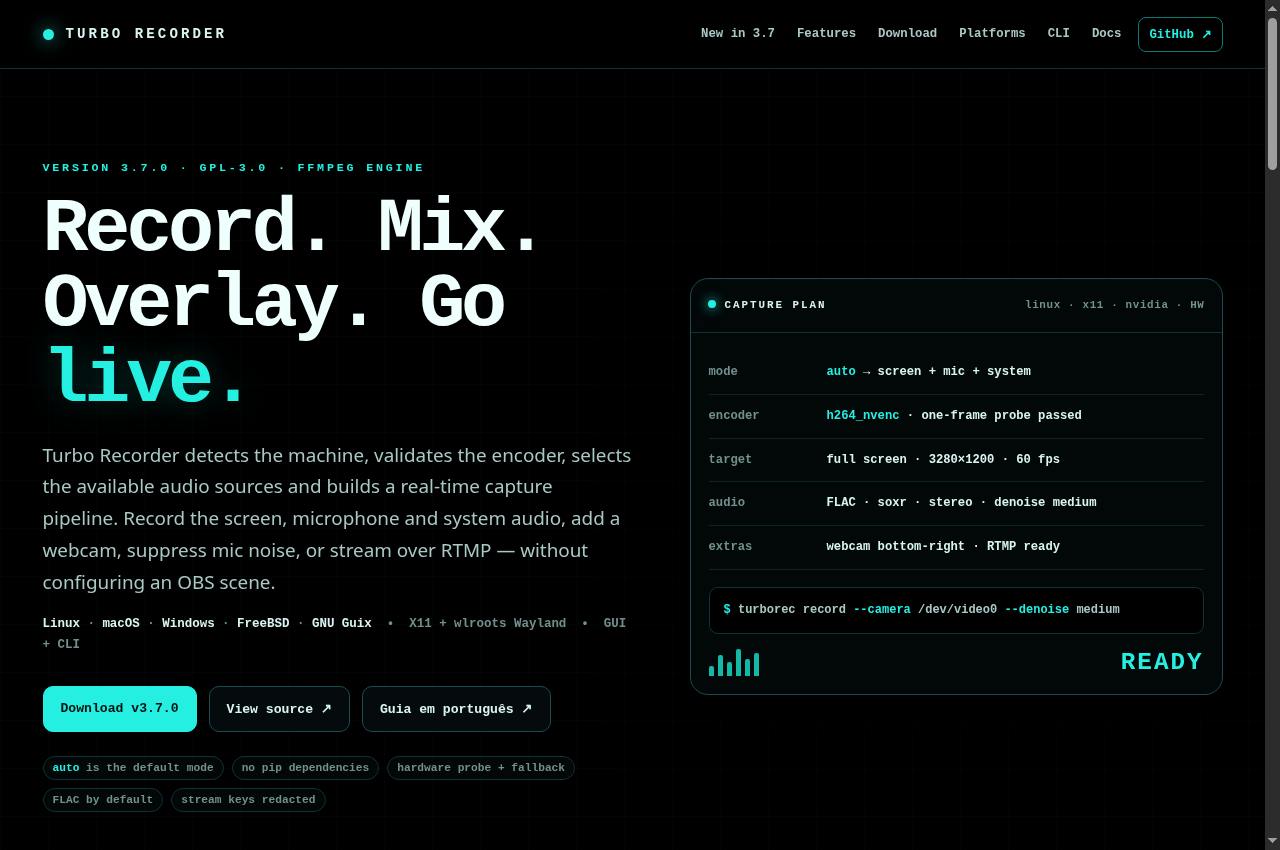The width and height of the screenshot is (1280, 850).
Task: Click the version 3.7.0 tagline text
Action: 233,168
